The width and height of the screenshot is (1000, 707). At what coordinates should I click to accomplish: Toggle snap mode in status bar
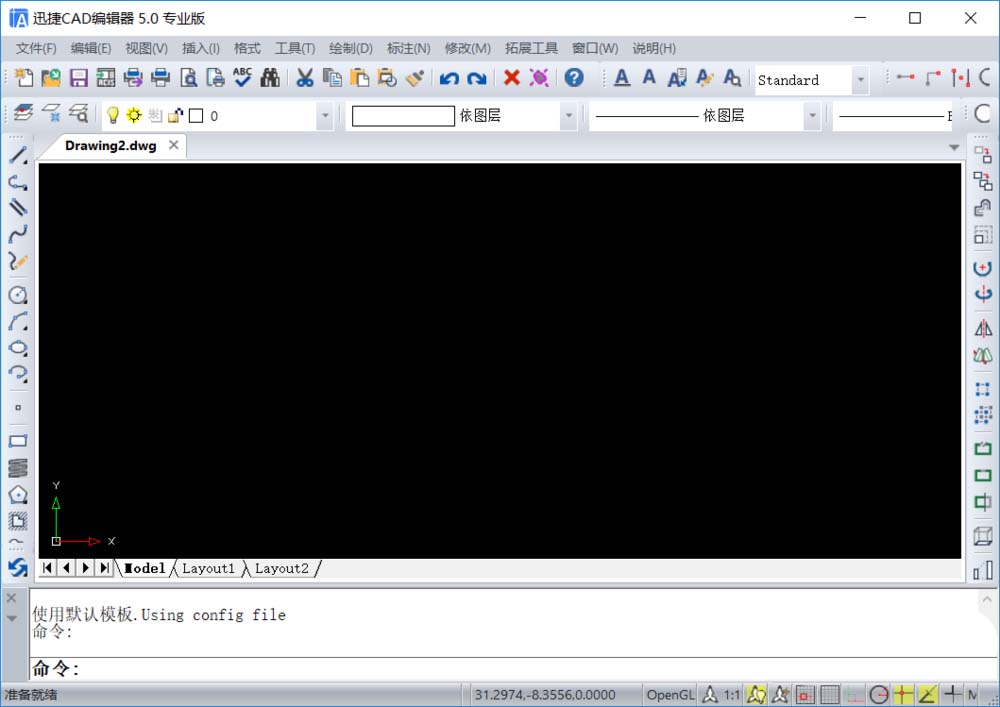point(805,694)
